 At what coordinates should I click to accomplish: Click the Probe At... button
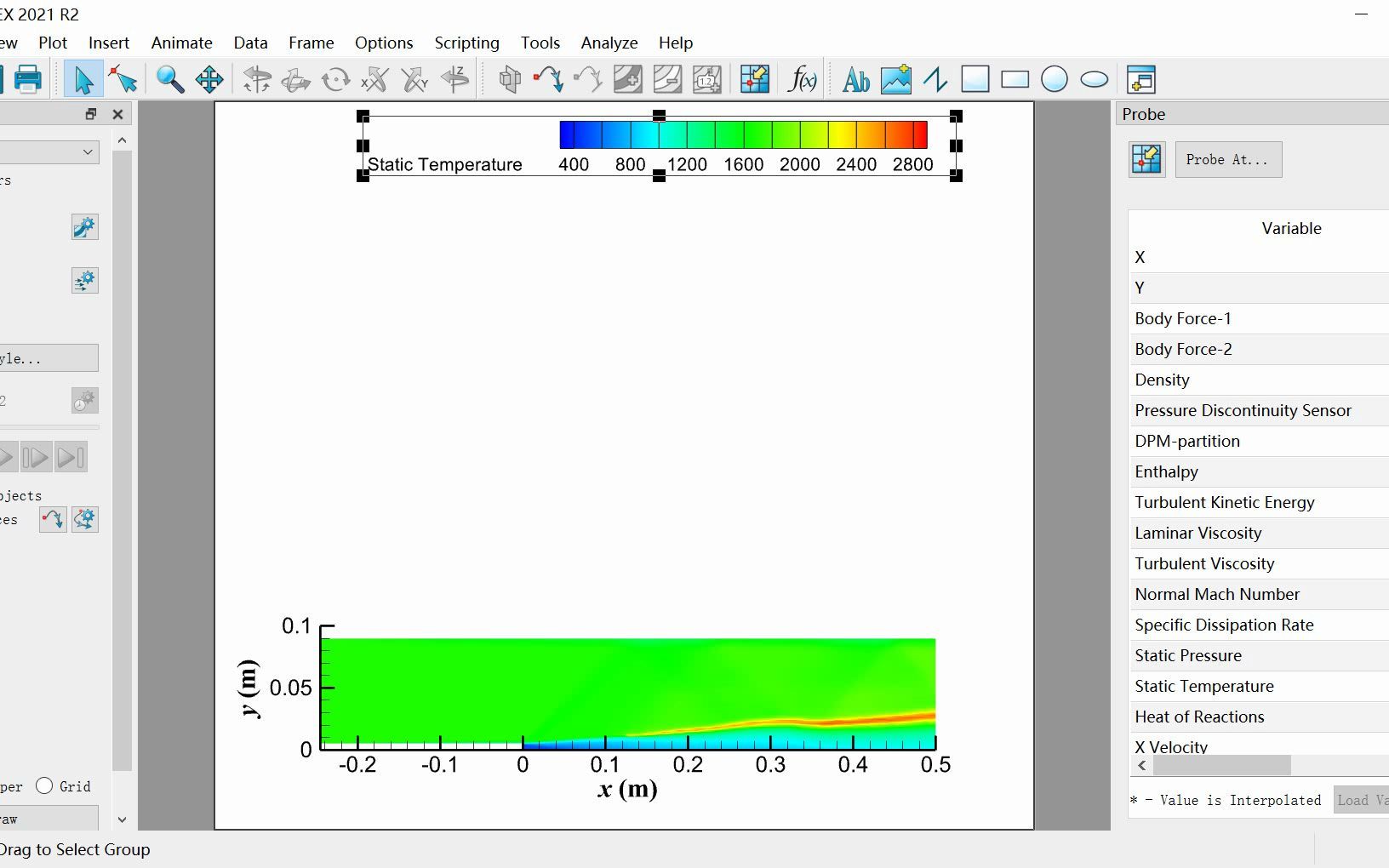(x=1228, y=159)
